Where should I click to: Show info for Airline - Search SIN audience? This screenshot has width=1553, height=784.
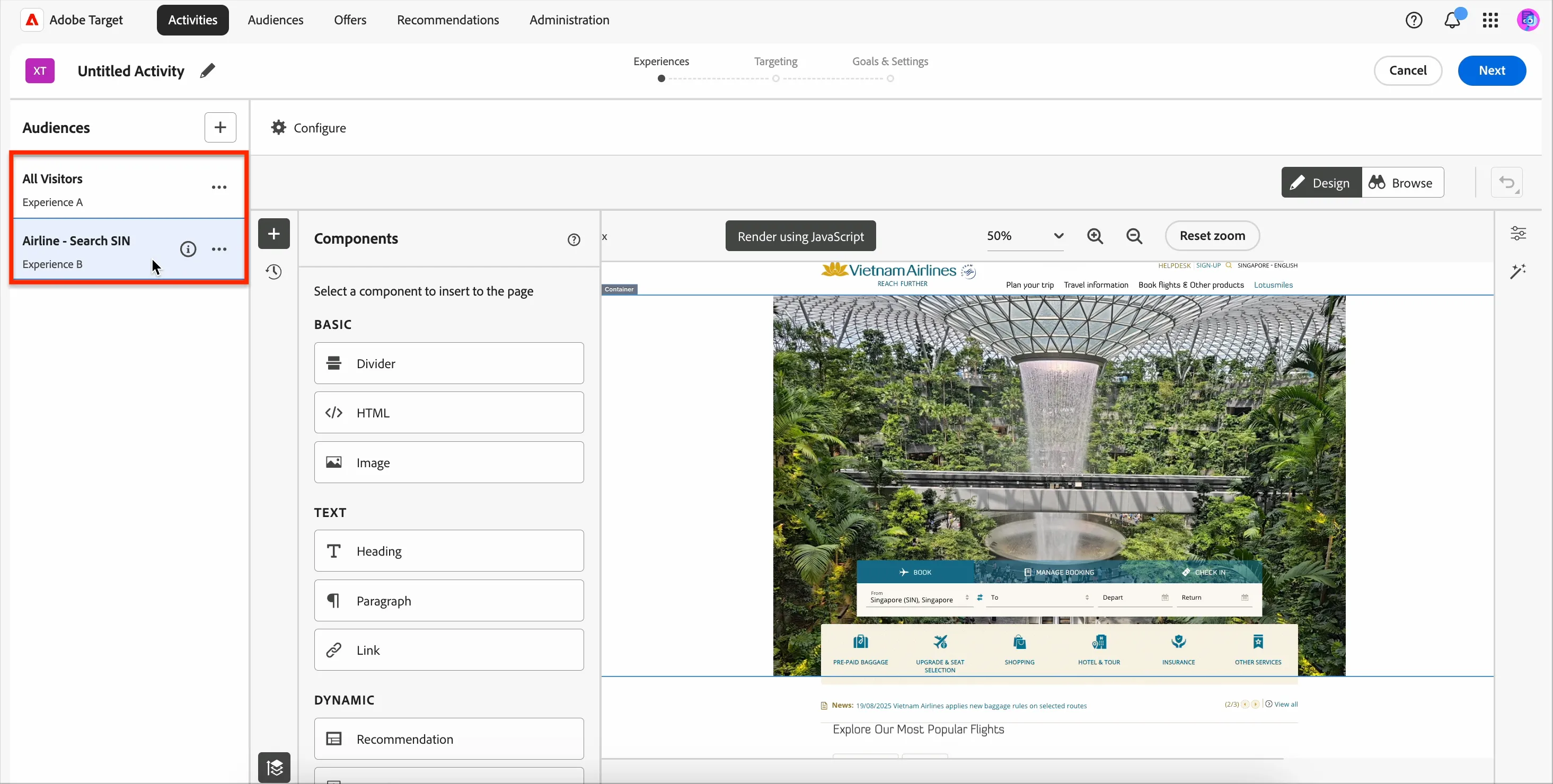188,249
